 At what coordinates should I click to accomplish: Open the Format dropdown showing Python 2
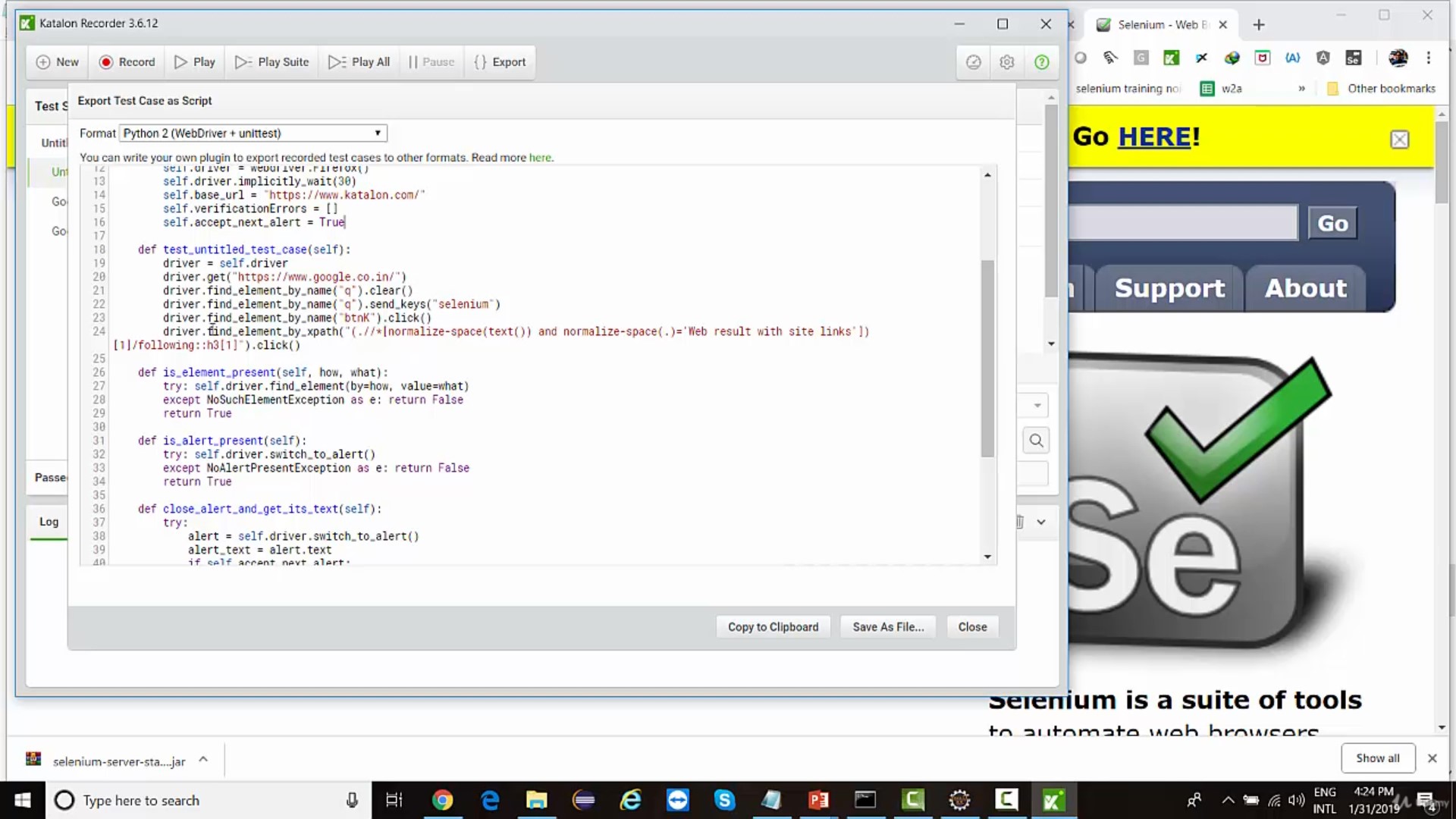click(x=253, y=133)
